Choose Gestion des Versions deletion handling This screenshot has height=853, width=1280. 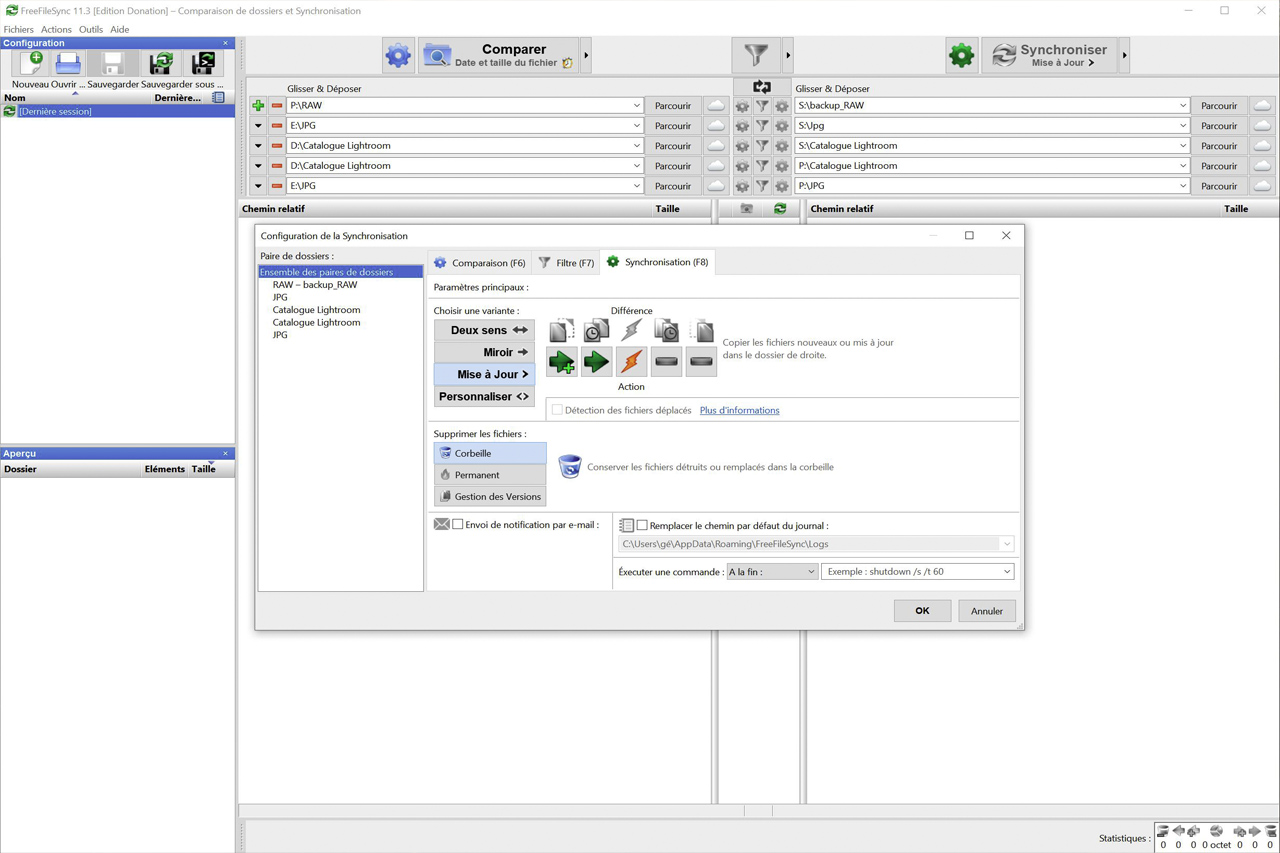point(490,497)
